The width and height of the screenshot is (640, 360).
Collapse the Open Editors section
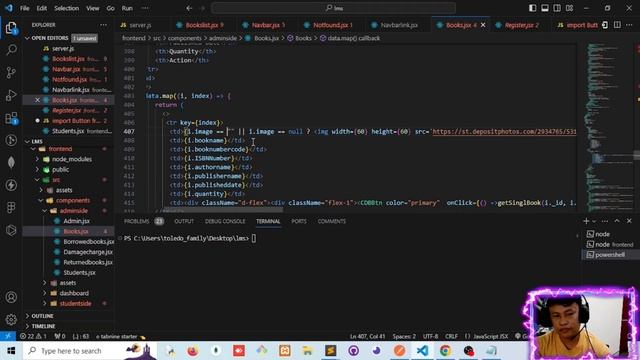pyautogui.click(x=50, y=38)
